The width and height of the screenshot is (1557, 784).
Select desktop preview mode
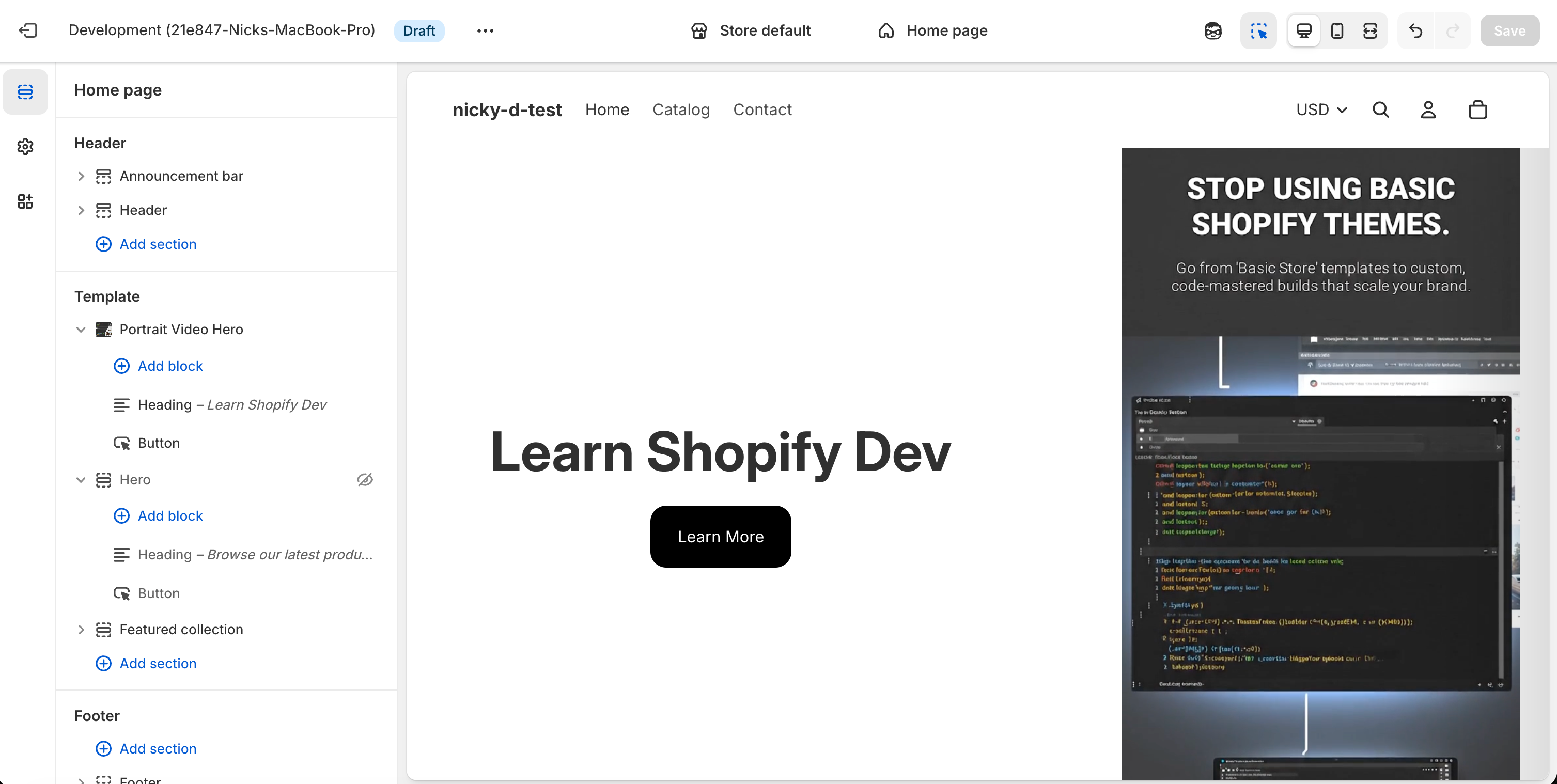pyautogui.click(x=1304, y=30)
